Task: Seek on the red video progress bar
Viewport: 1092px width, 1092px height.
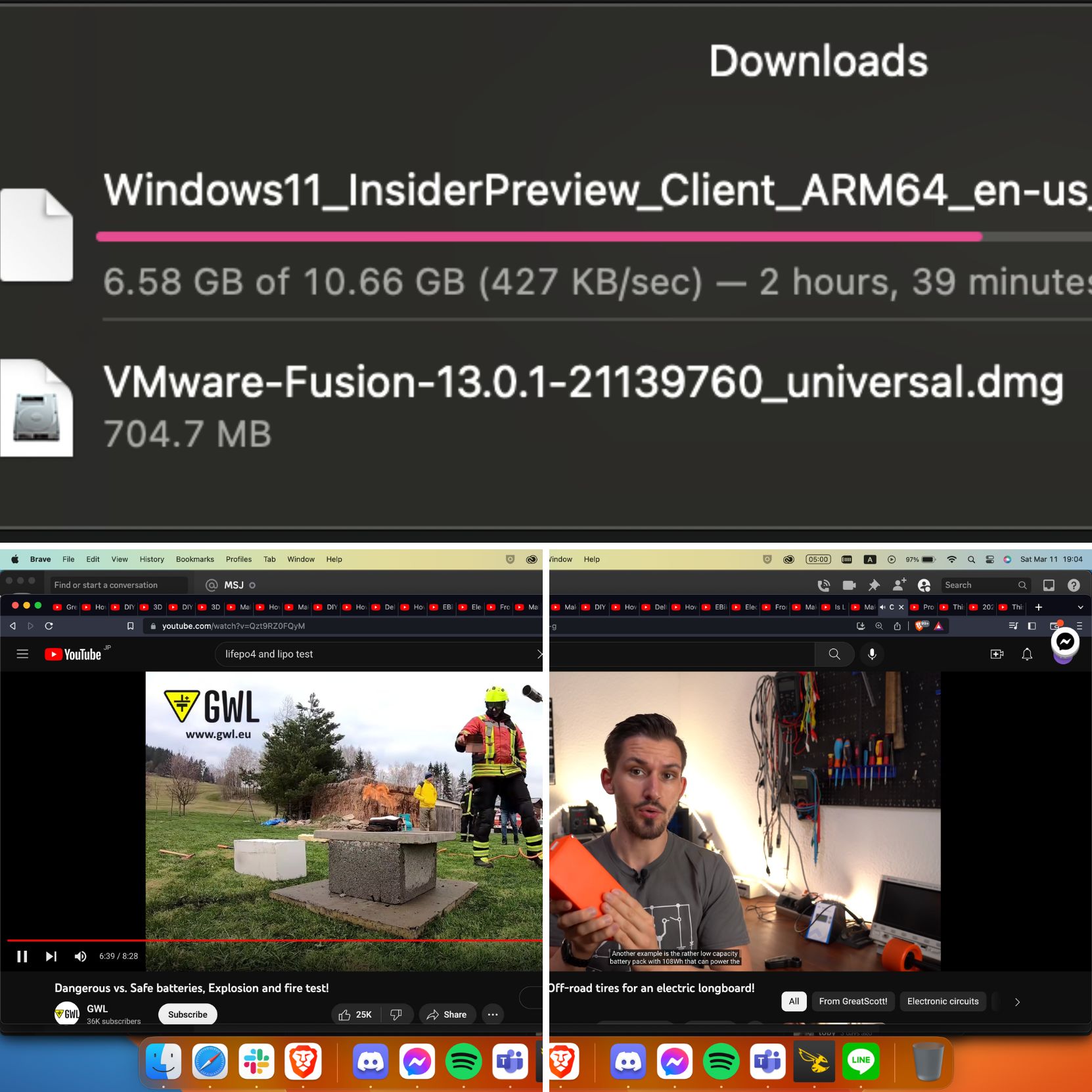Action: 275,941
